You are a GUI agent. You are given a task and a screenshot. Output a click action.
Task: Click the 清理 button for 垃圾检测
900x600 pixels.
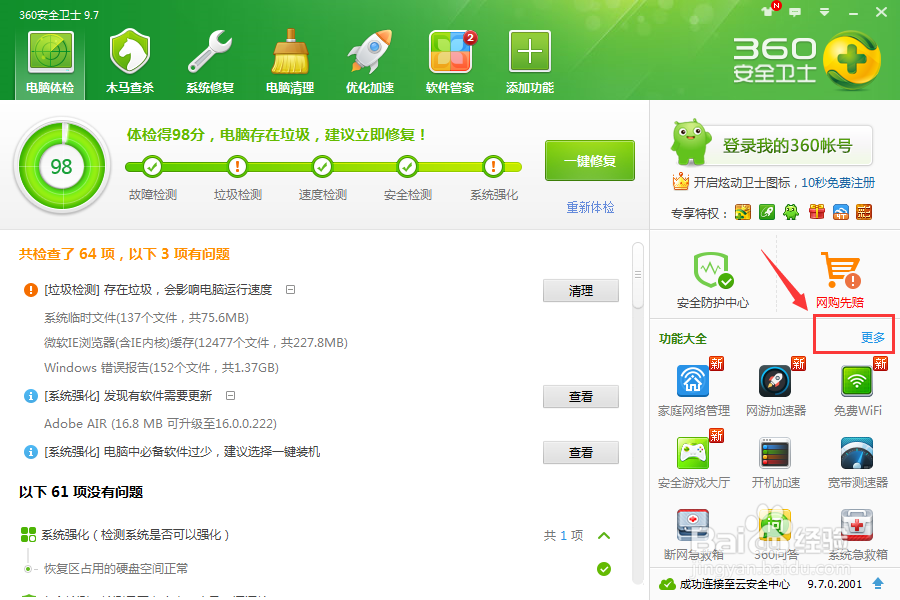point(581,291)
